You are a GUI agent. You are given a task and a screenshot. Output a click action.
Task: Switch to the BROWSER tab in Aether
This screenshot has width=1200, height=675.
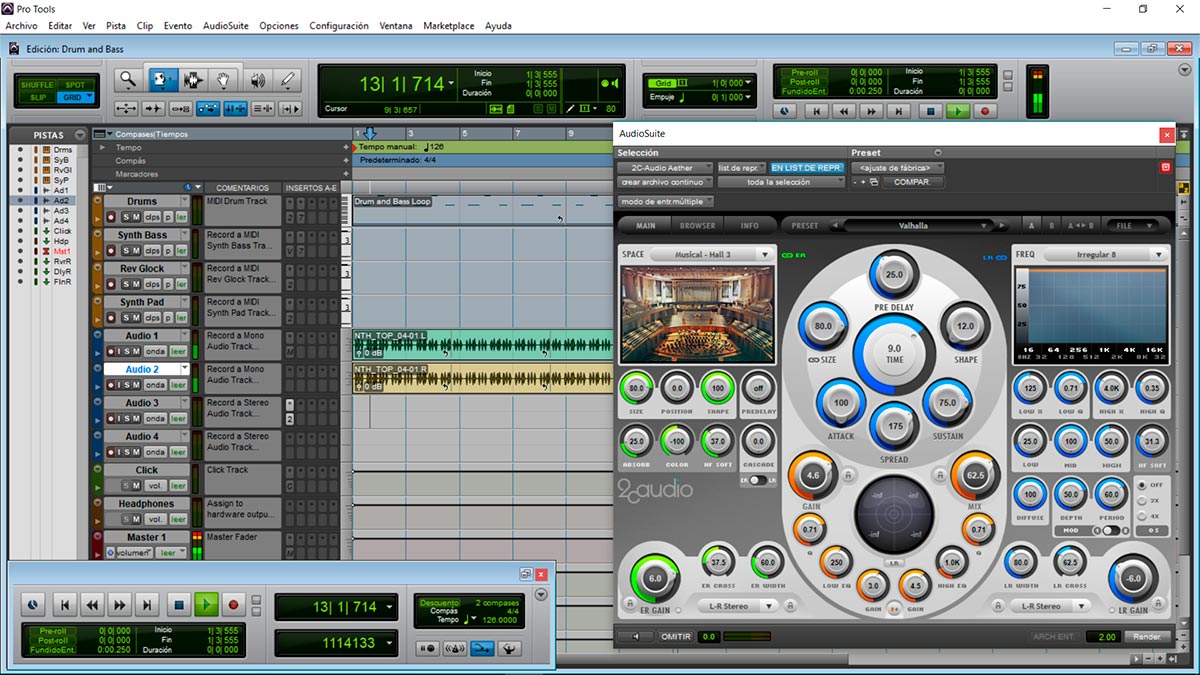click(698, 225)
